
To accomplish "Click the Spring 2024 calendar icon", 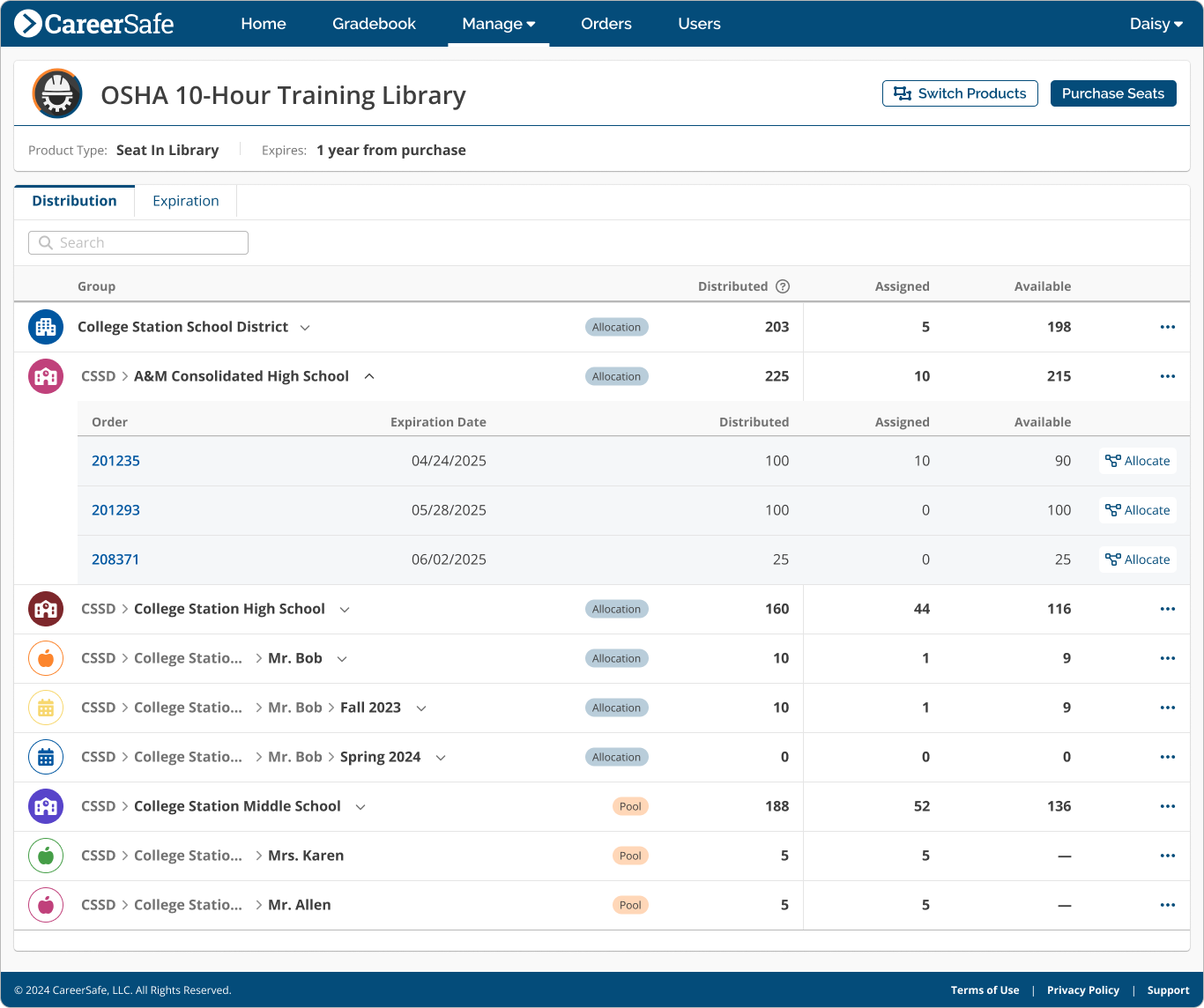I will (46, 757).
